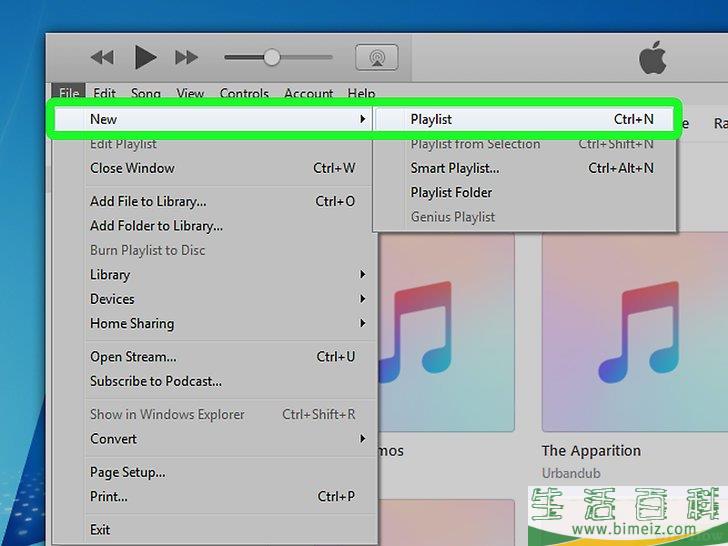Adjust the volume slider knob
This screenshot has width=728, height=546.
click(272, 58)
